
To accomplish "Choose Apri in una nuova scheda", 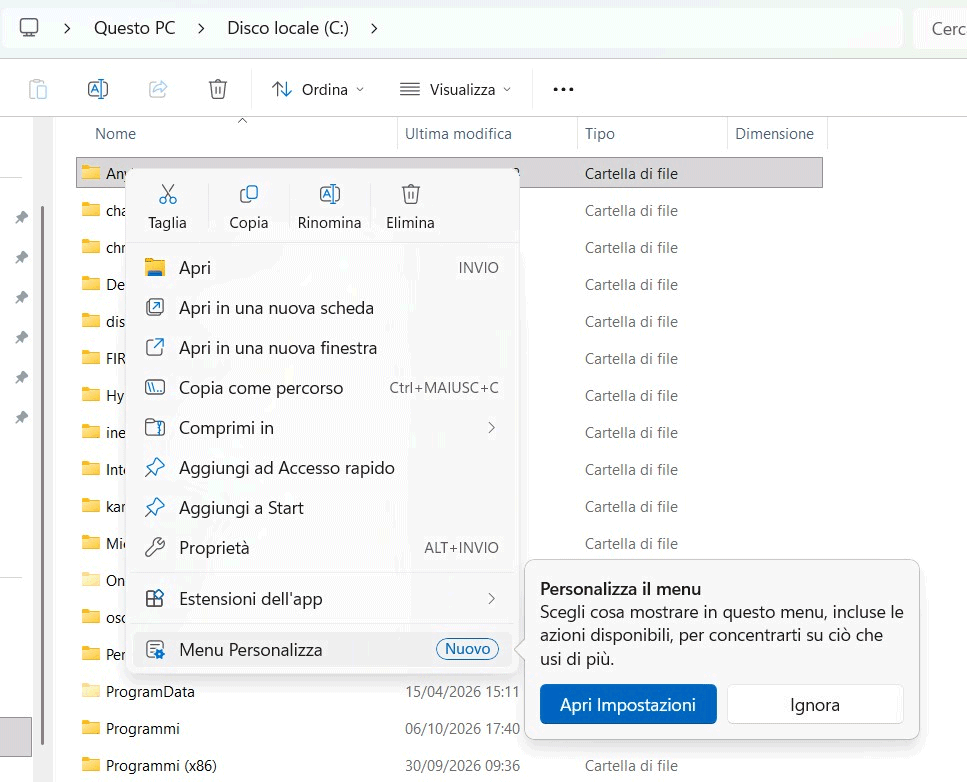I will point(323,308).
